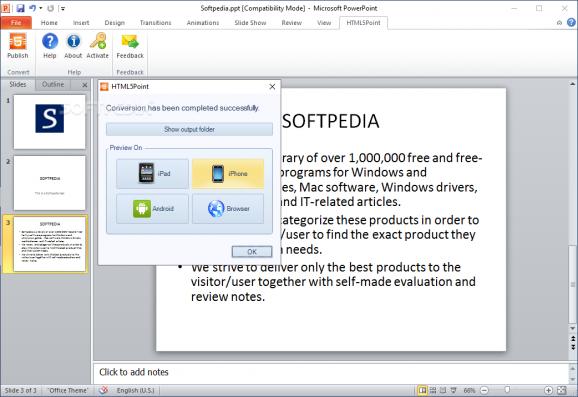The image size is (578, 397).
Task: Click the notes area to add notes
Action: point(331,373)
